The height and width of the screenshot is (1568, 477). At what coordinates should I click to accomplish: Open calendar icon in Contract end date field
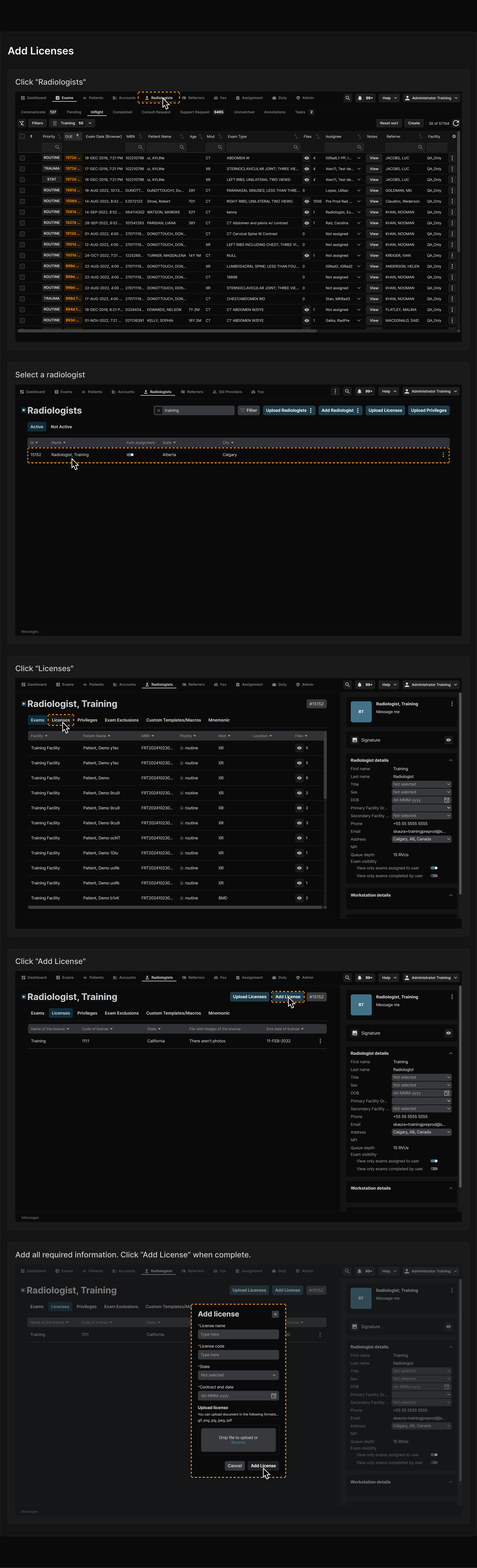click(x=273, y=1396)
